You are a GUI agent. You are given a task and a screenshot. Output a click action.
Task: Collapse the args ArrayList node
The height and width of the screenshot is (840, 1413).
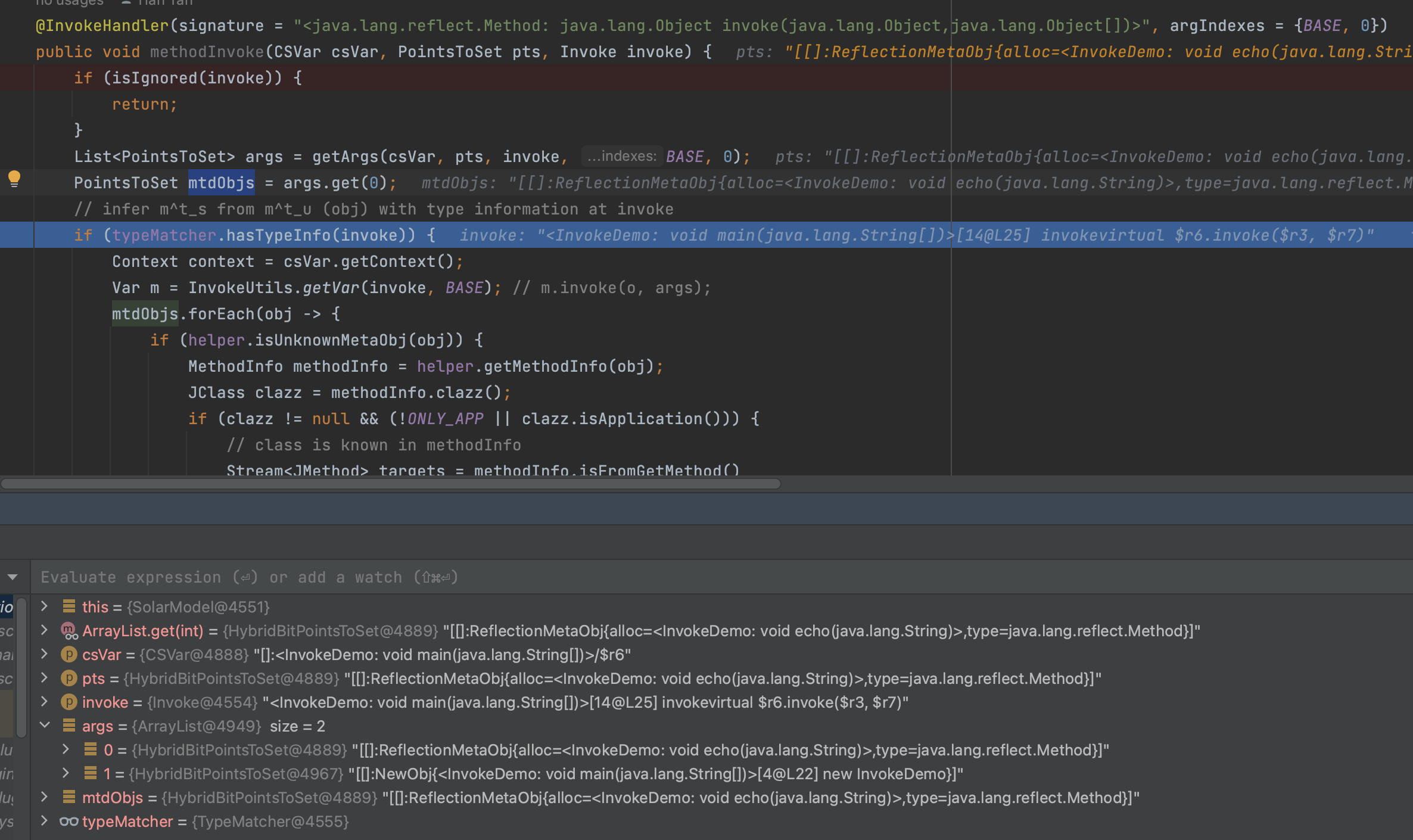tap(44, 726)
